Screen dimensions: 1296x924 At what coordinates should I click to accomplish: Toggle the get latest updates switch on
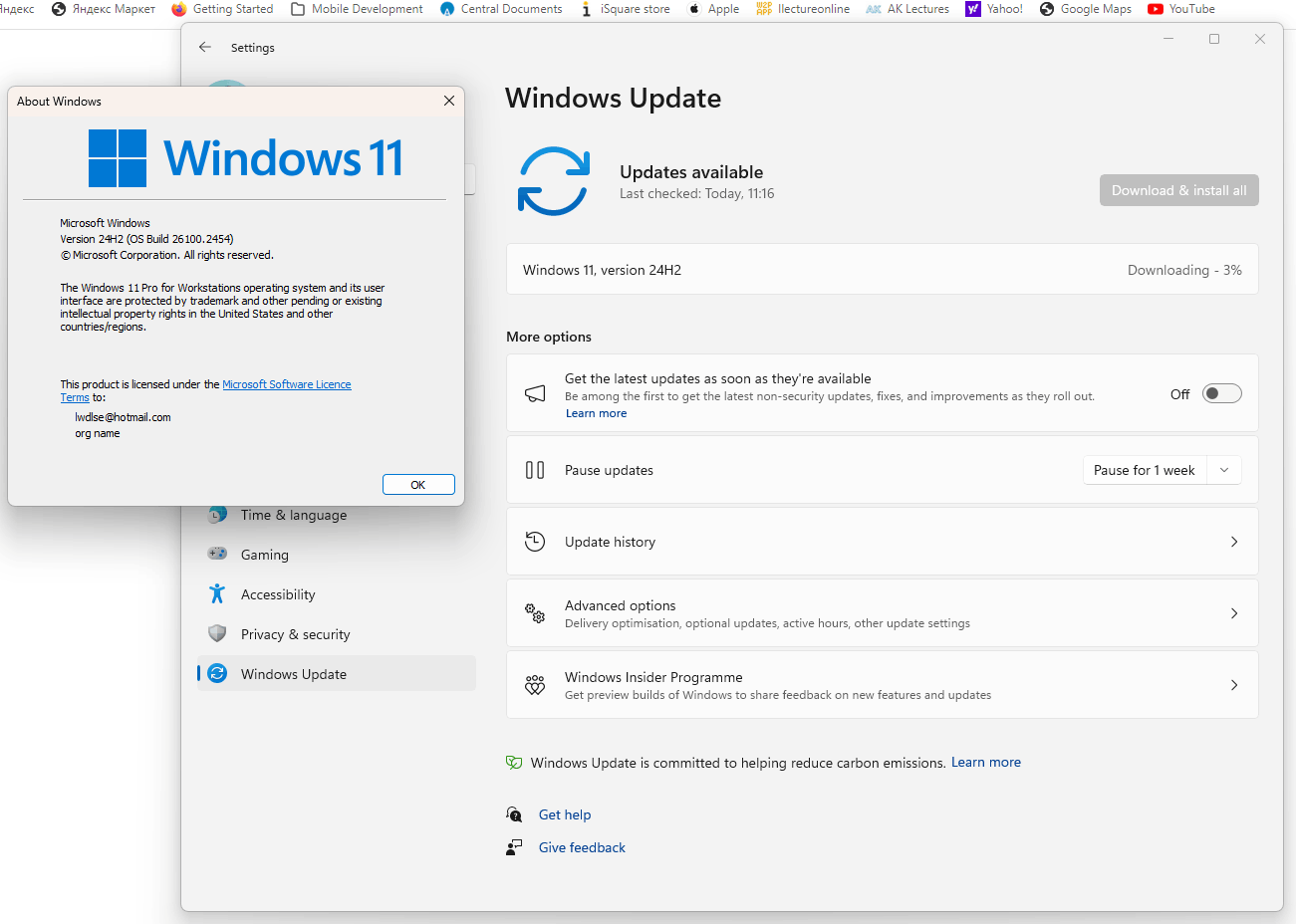pos(1222,393)
